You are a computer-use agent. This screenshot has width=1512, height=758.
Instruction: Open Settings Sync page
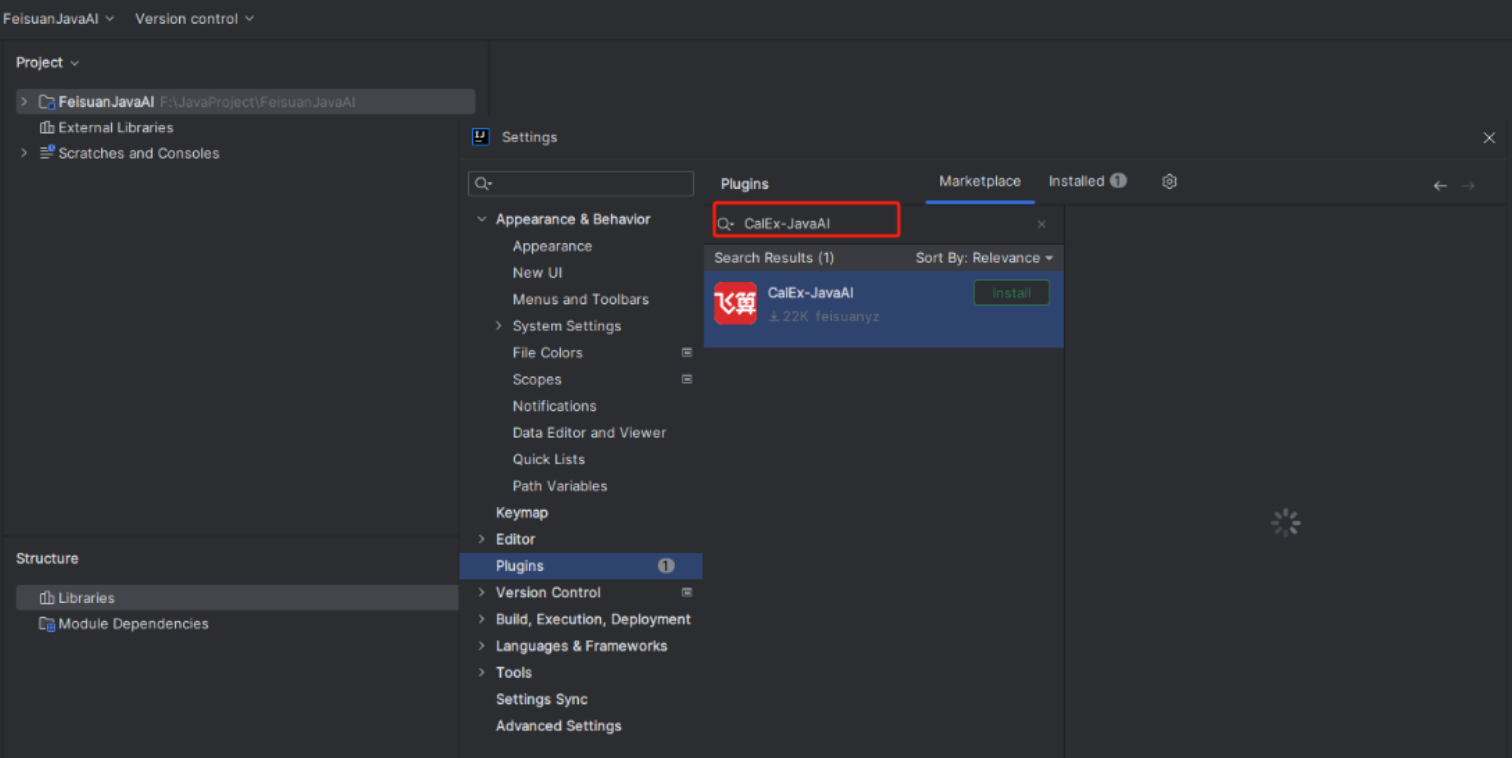coord(541,699)
